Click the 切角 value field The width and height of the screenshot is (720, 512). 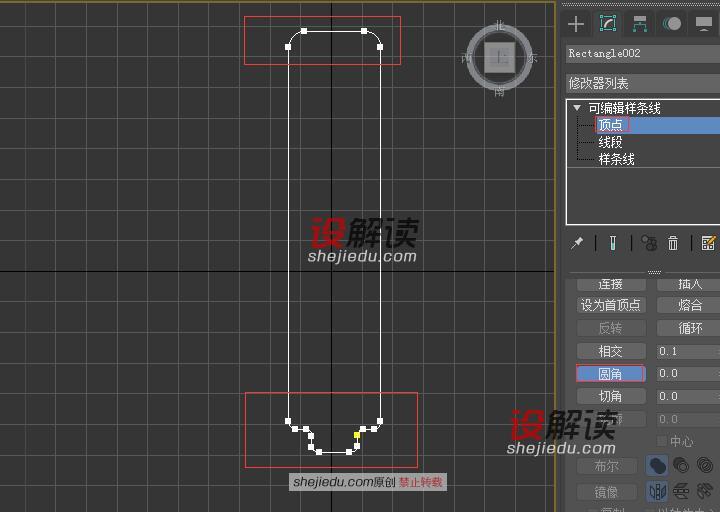(x=686, y=396)
